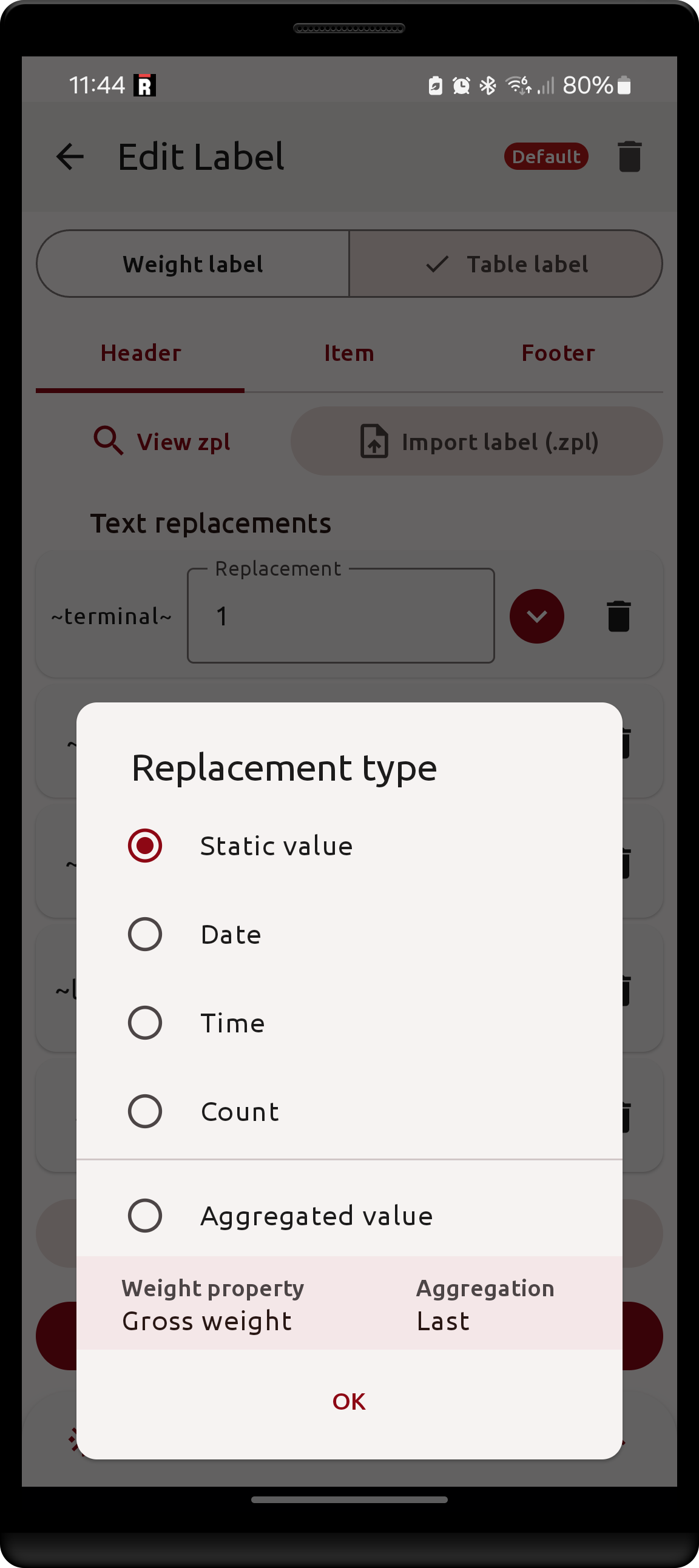699x1568 pixels.
Task: Tap the Bluetooth status icon
Action: [488, 86]
